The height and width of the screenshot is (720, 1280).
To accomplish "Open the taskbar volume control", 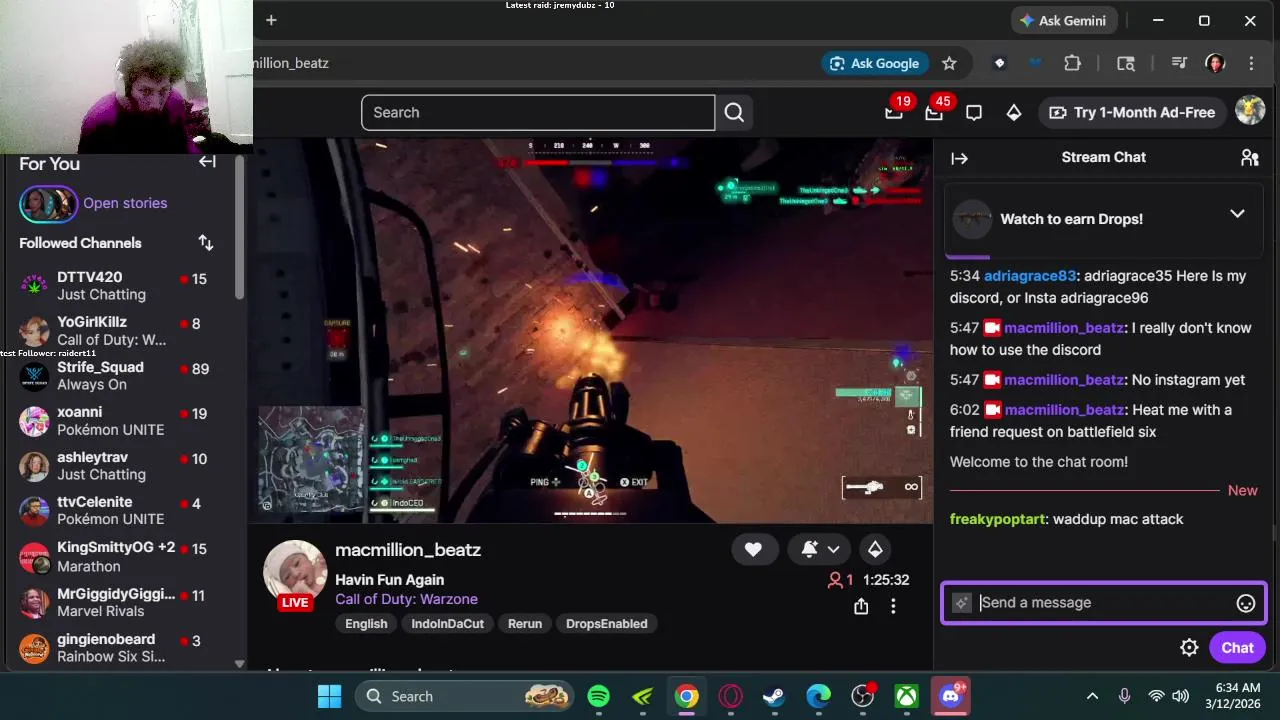I will [x=1180, y=696].
